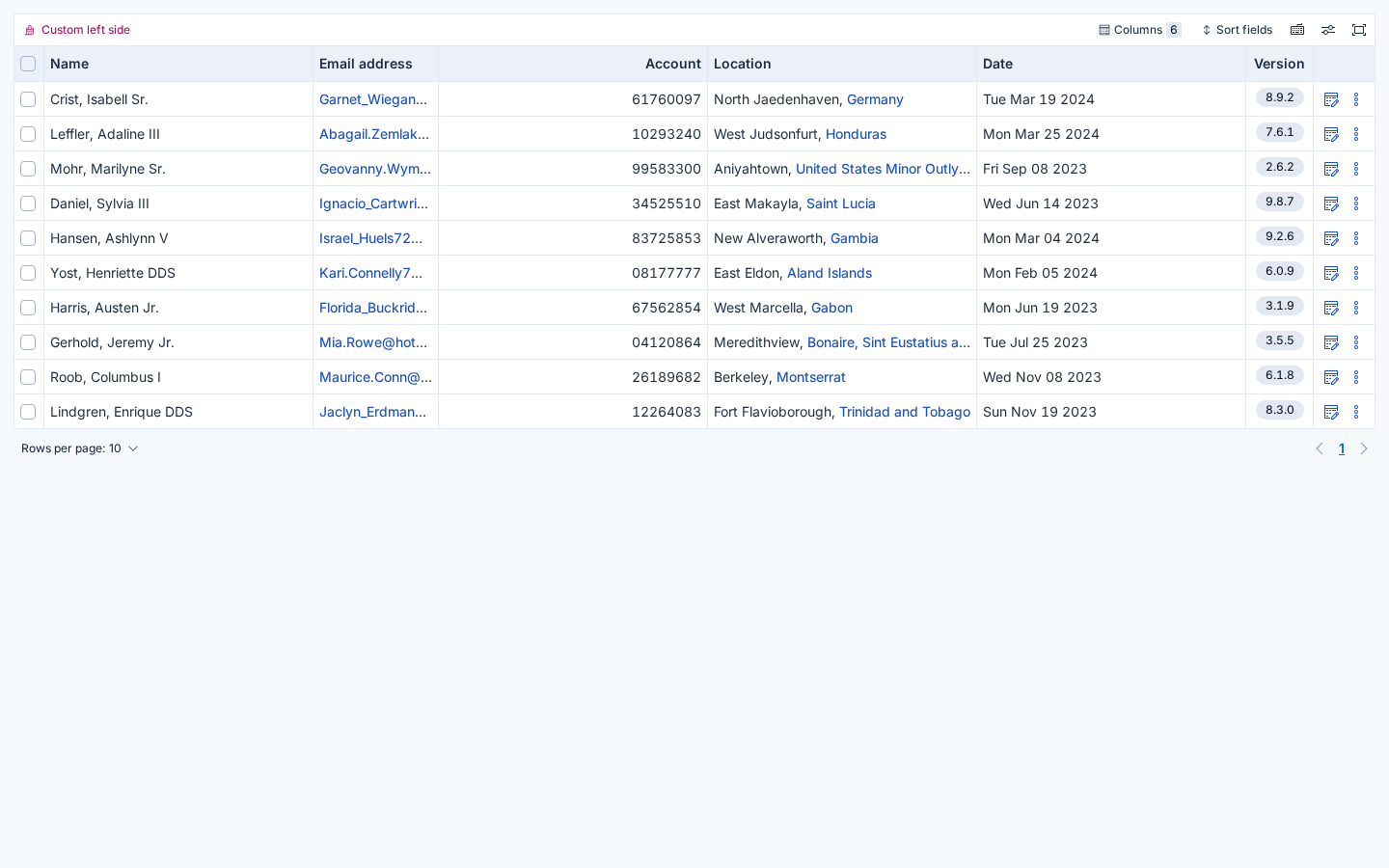Open the Columns 6 selector
This screenshot has width=1389, height=868.
1139,30
